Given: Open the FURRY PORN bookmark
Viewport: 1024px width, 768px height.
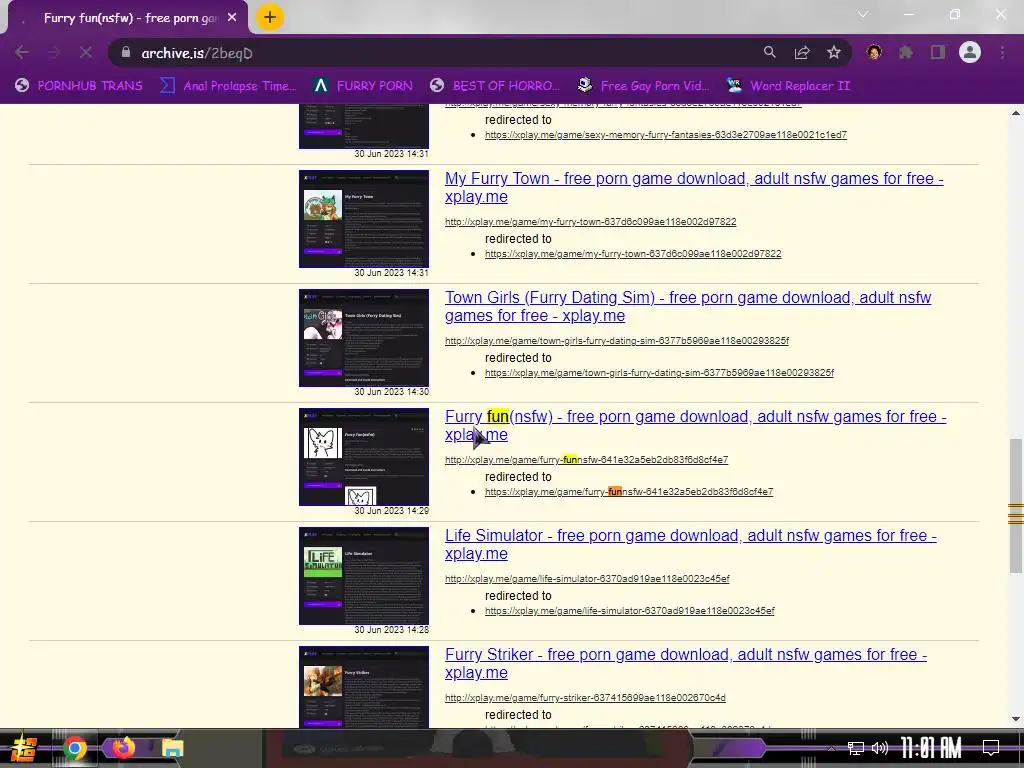Looking at the screenshot, I should pyautogui.click(x=362, y=86).
